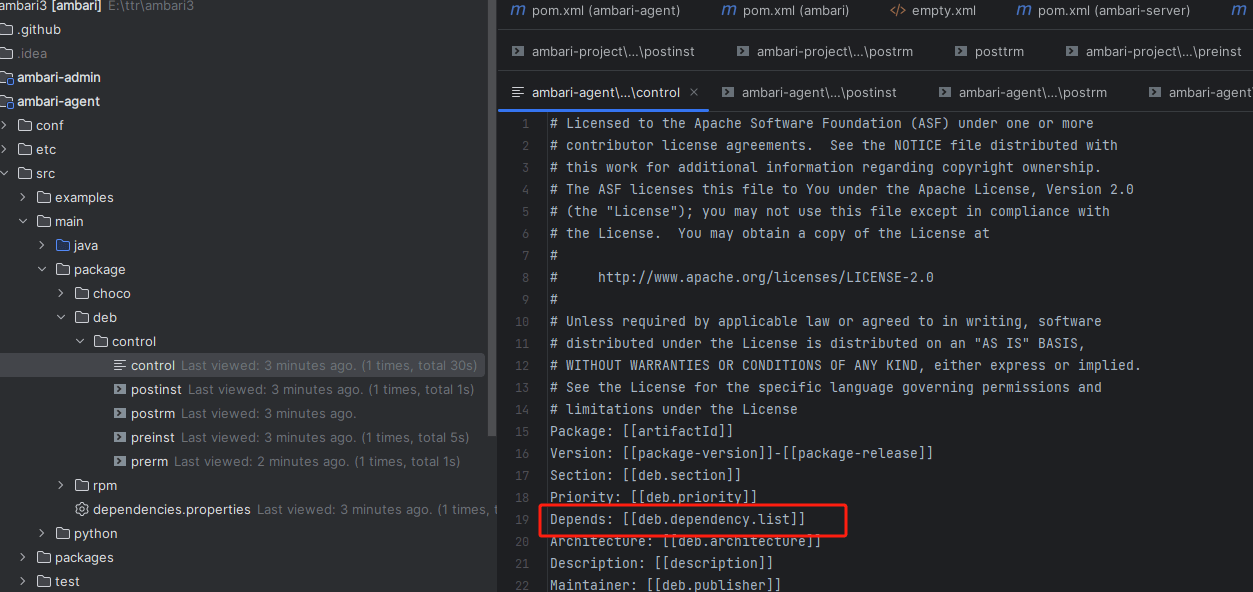Expand the etc folder chevron
This screenshot has height=592, width=1253.
[5, 149]
